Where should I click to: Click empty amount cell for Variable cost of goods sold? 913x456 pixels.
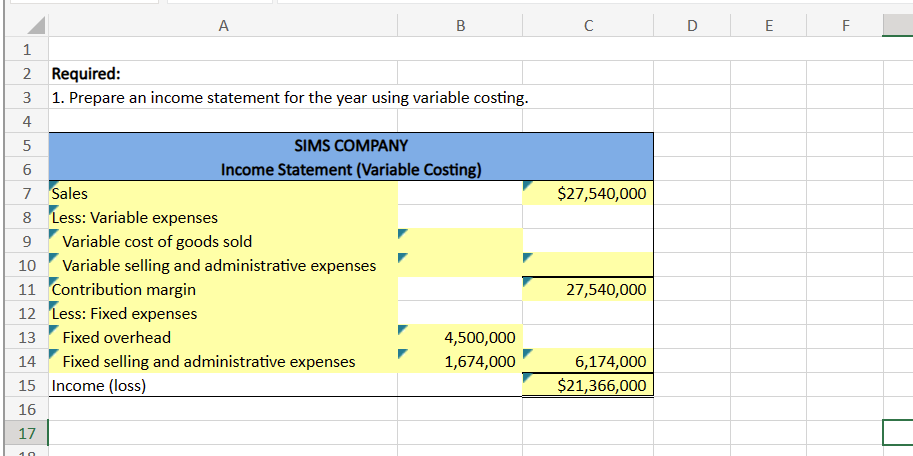(x=460, y=241)
